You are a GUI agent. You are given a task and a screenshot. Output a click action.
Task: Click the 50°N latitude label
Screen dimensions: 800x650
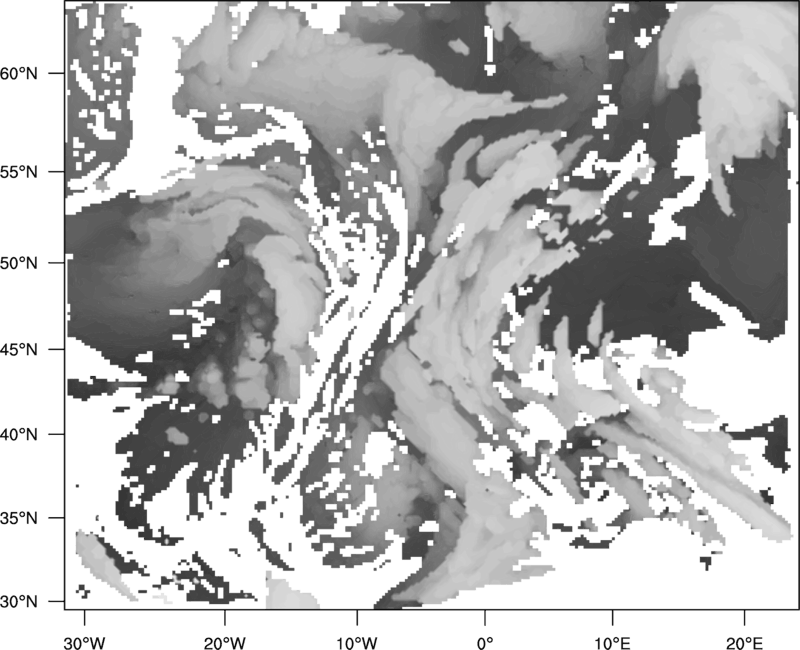(x=19, y=263)
